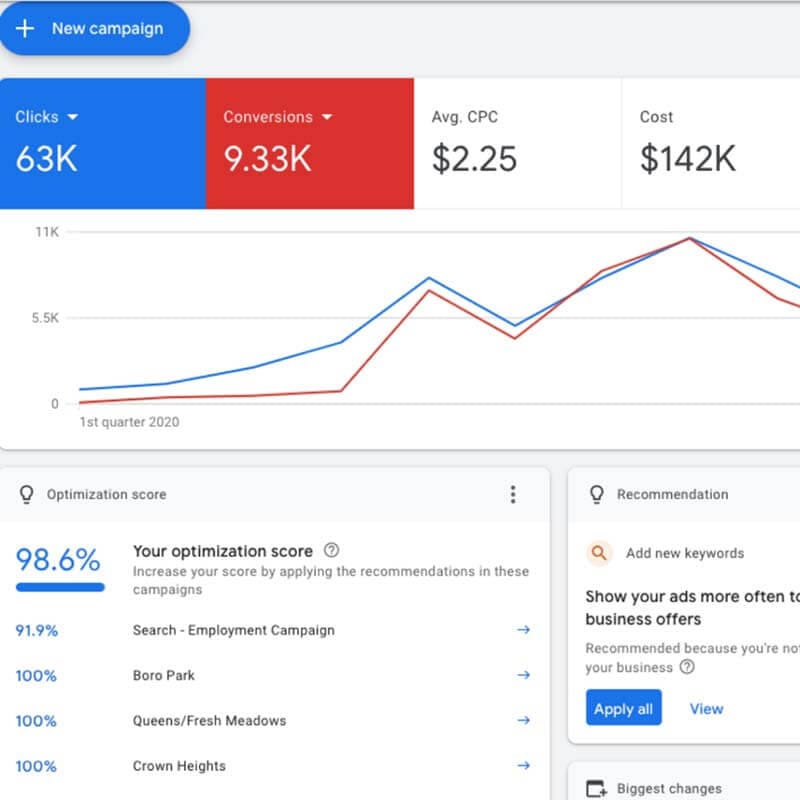The image size is (800, 800).
Task: Open the Queens/Fresh Meadows arrow
Action: click(x=522, y=720)
